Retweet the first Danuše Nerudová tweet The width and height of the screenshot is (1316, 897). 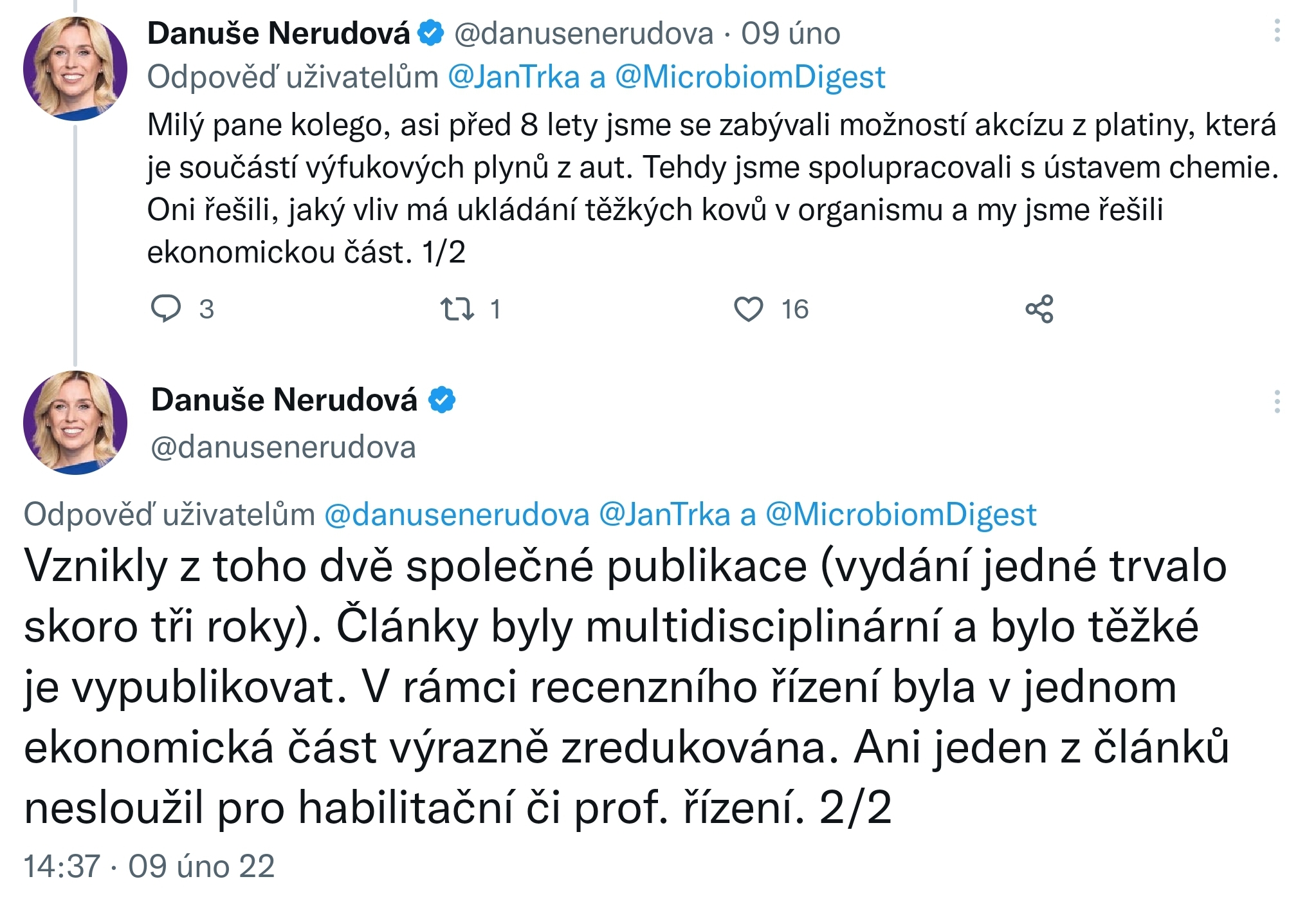[457, 309]
